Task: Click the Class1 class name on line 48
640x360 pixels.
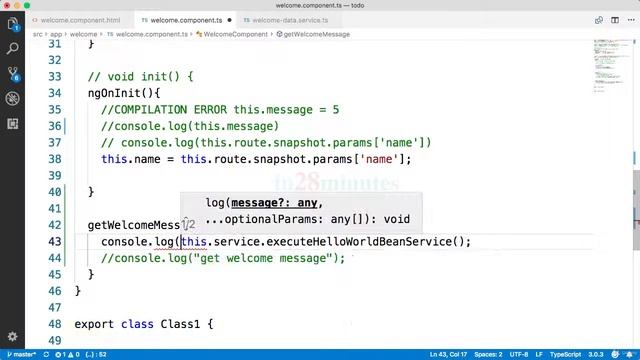Action: tap(180, 324)
